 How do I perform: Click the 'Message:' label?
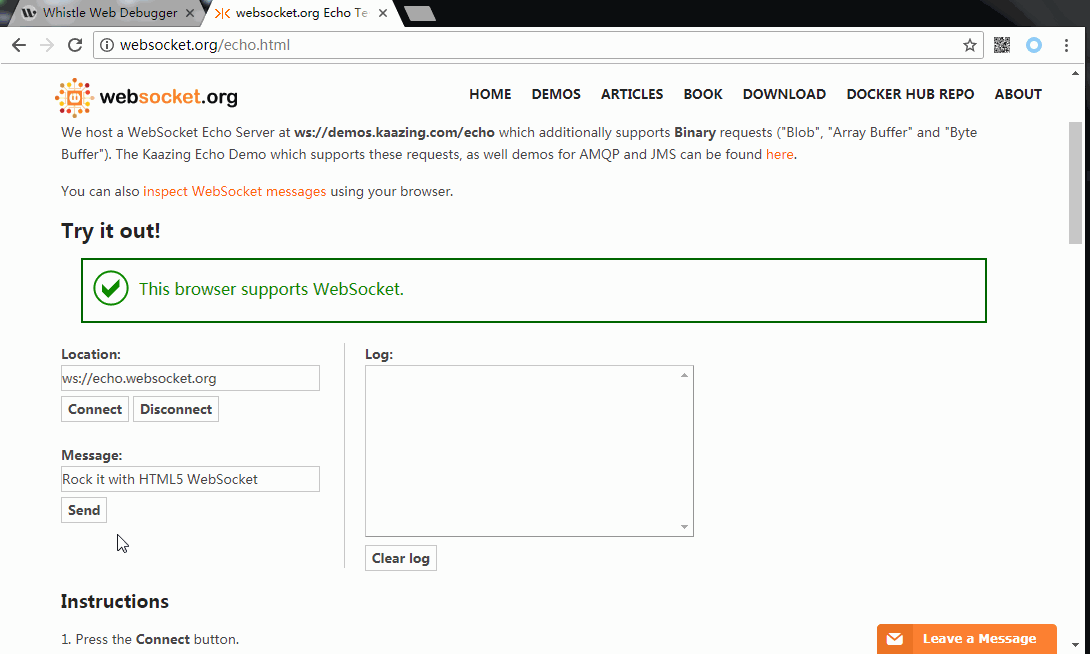[92, 455]
